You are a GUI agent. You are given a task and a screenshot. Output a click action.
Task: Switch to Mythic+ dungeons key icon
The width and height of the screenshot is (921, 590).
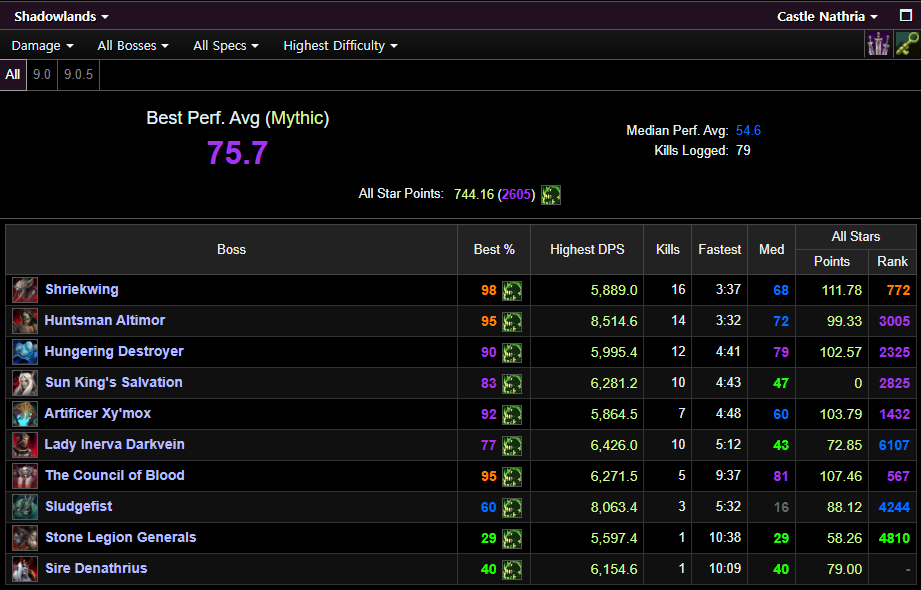[906, 45]
